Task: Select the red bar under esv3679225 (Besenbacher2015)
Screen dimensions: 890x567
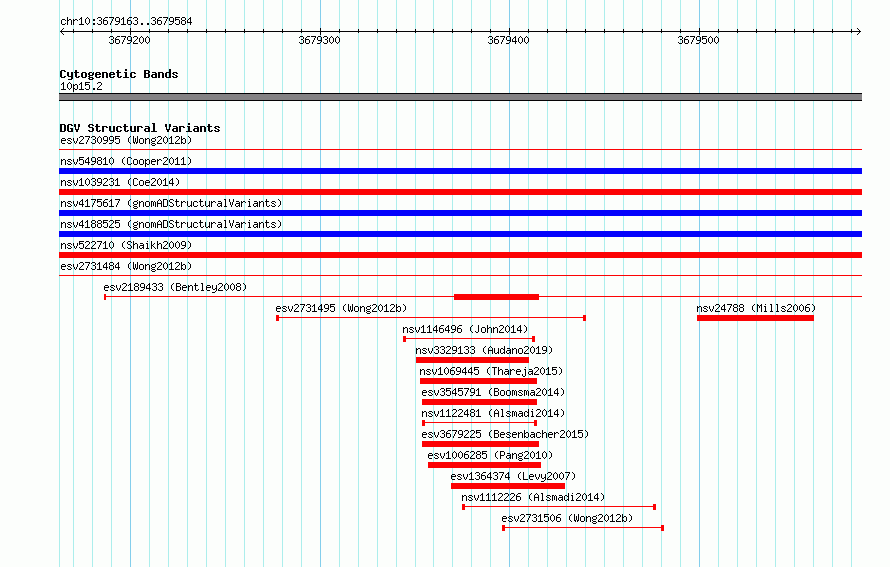Action: click(x=480, y=444)
